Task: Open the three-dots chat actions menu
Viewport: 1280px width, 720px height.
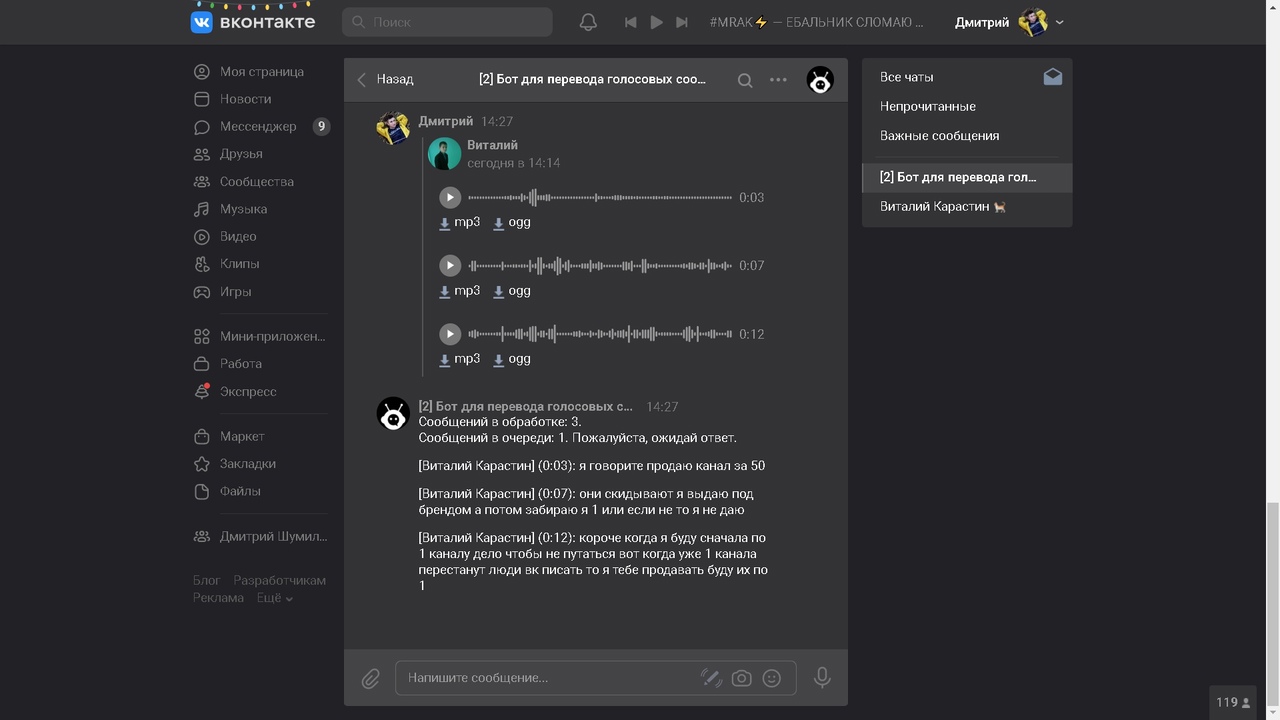Action: point(778,80)
